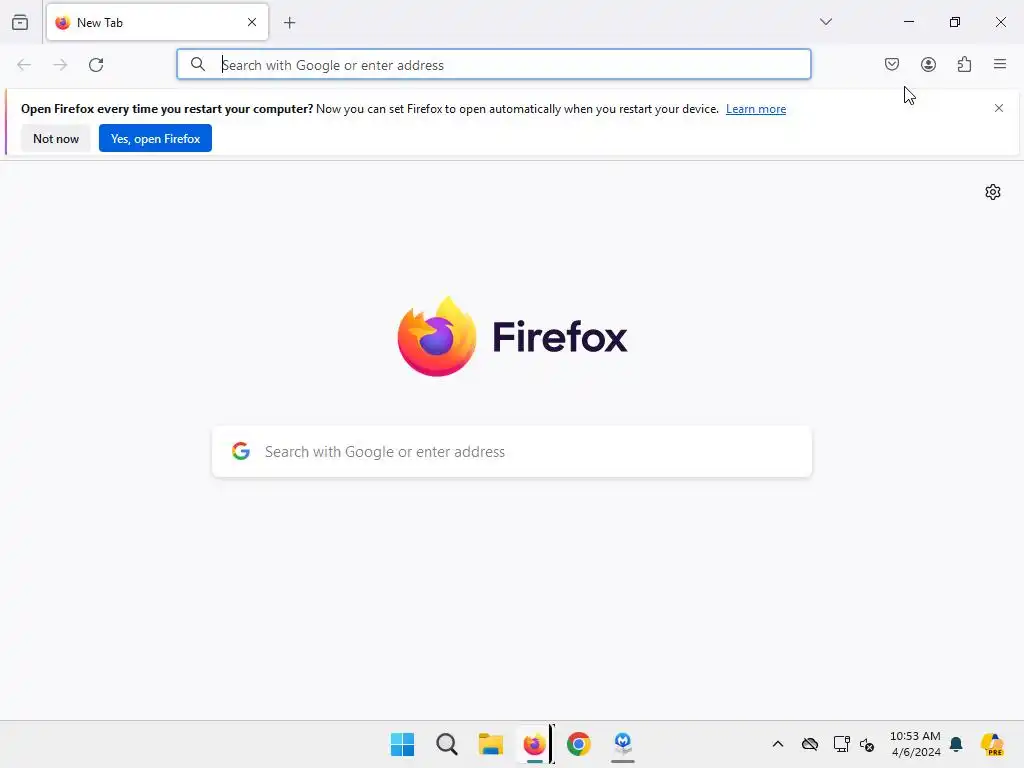
Task: Click the OneDrive cloud tray icon
Action: tap(810, 744)
